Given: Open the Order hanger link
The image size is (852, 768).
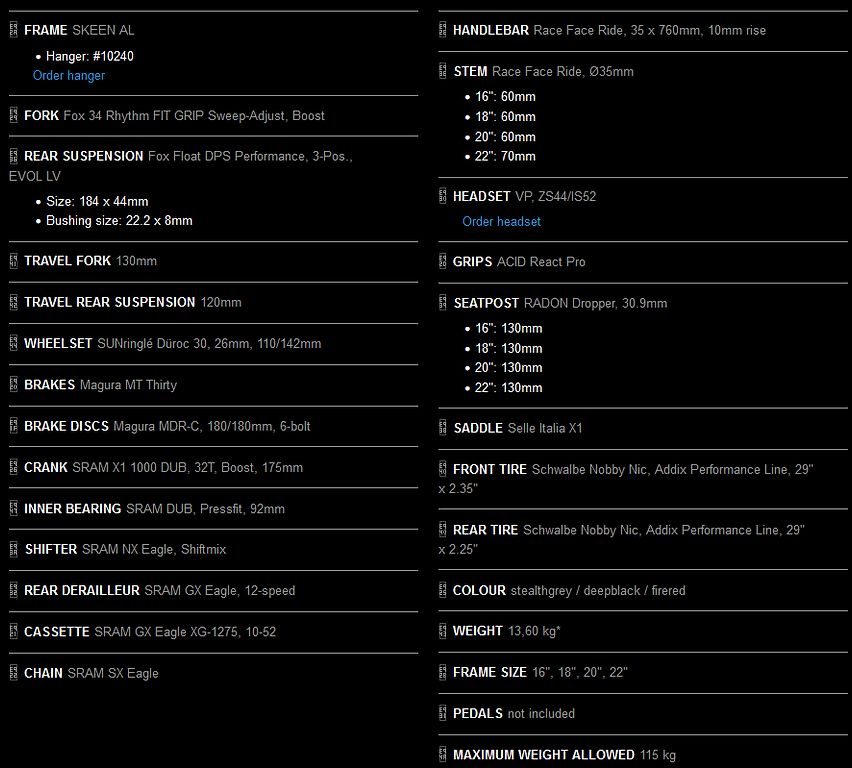Looking at the screenshot, I should [x=69, y=76].
